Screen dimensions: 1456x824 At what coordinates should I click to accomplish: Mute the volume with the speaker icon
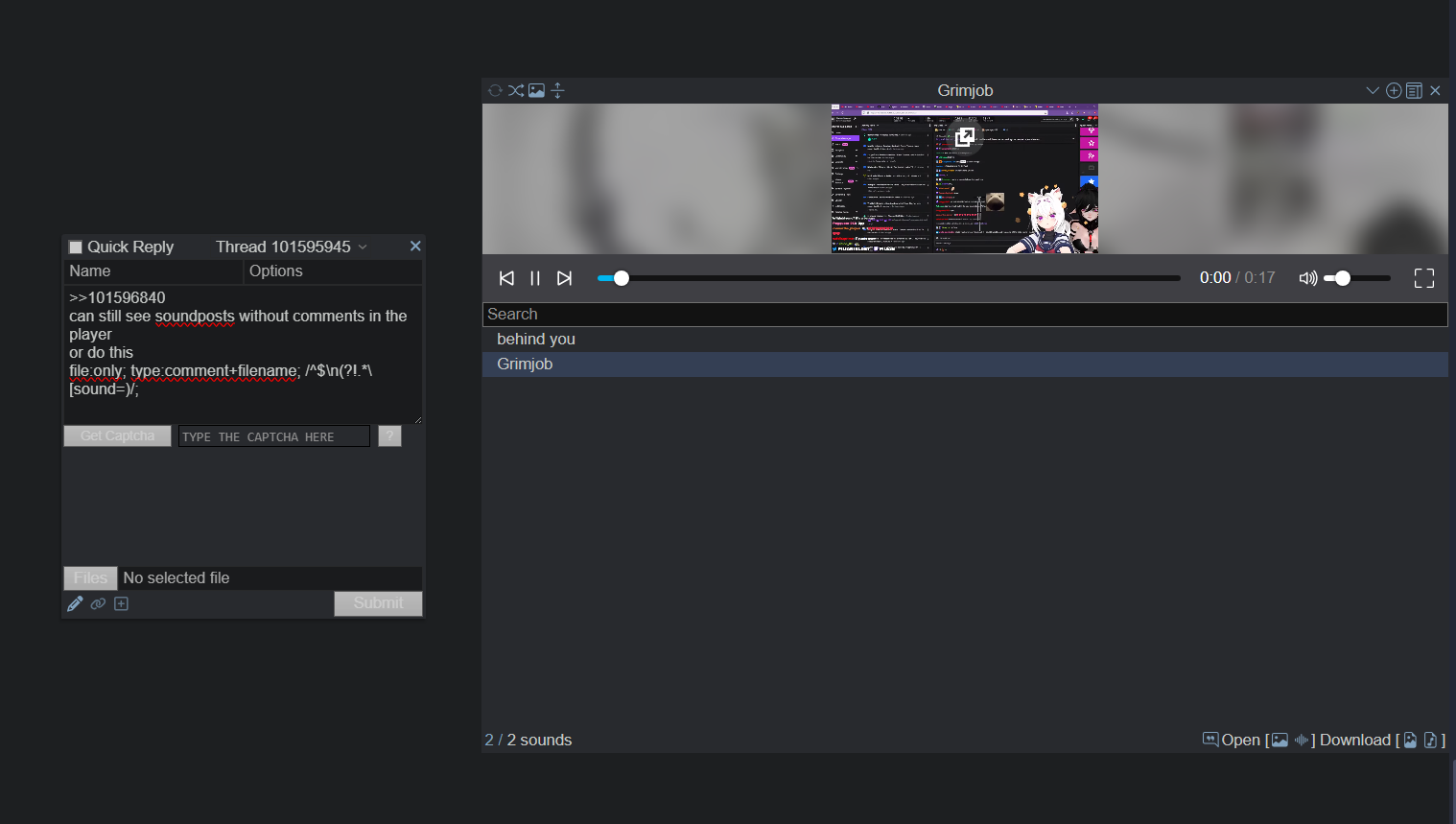pos(1307,278)
